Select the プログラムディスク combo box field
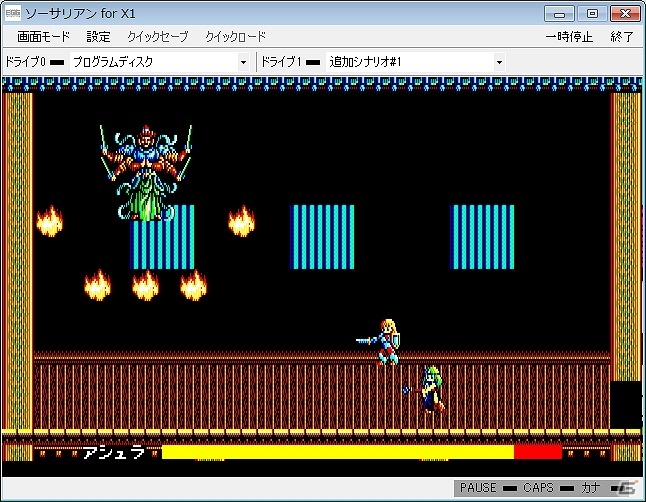This screenshot has height=502, width=646. click(159, 62)
